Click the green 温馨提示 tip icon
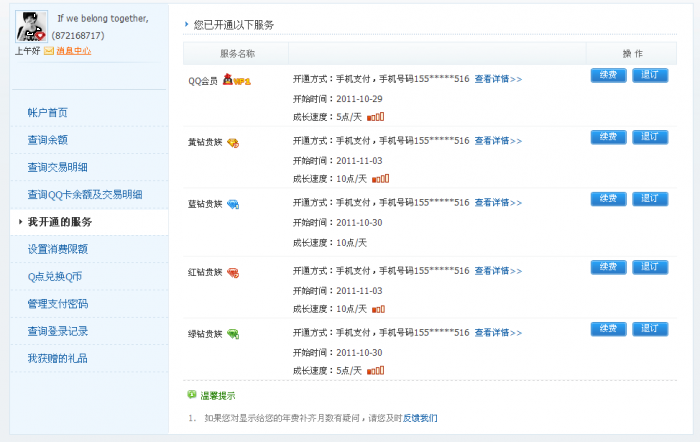Screen dimensions: 700x442 point(192,394)
